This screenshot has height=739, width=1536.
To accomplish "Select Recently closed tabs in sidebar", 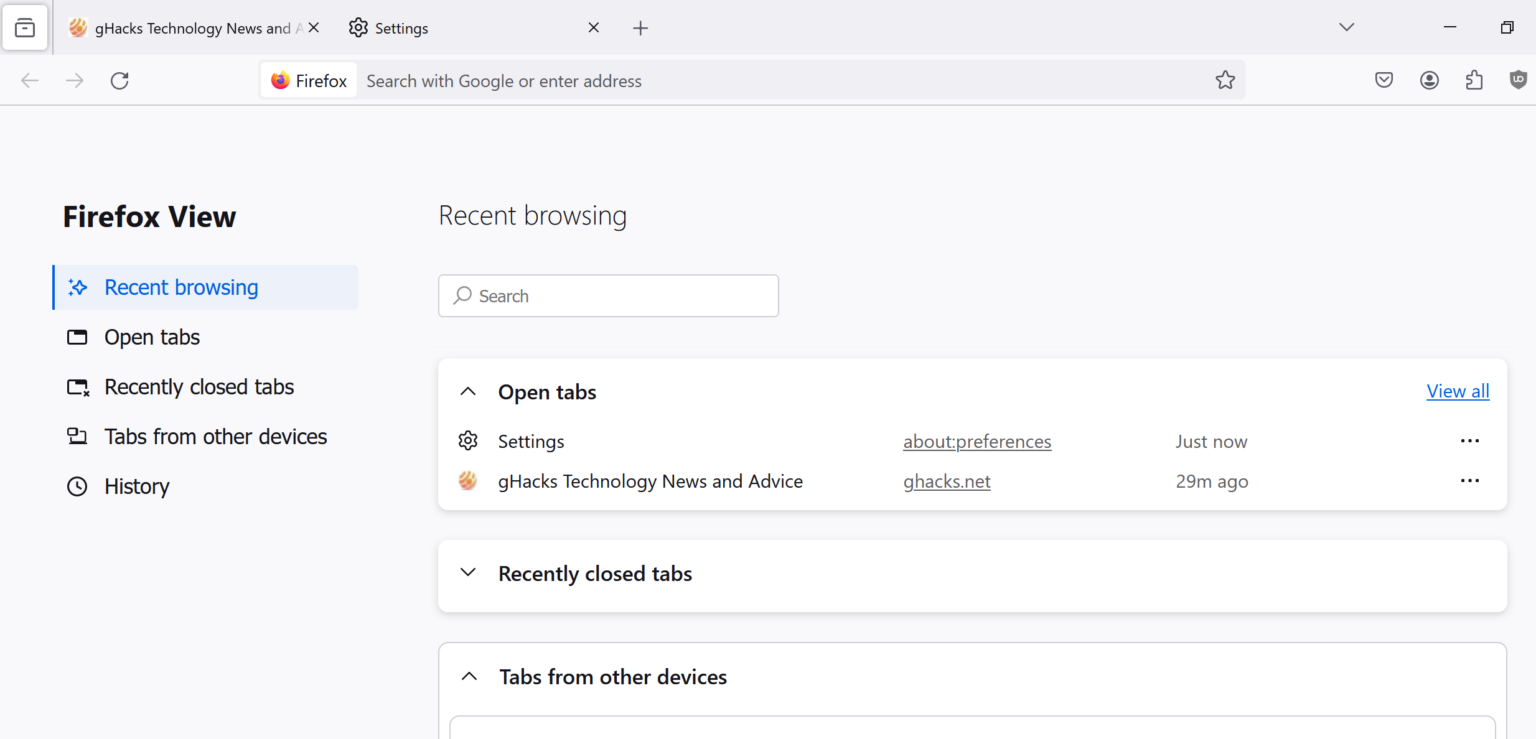I will (x=199, y=386).
